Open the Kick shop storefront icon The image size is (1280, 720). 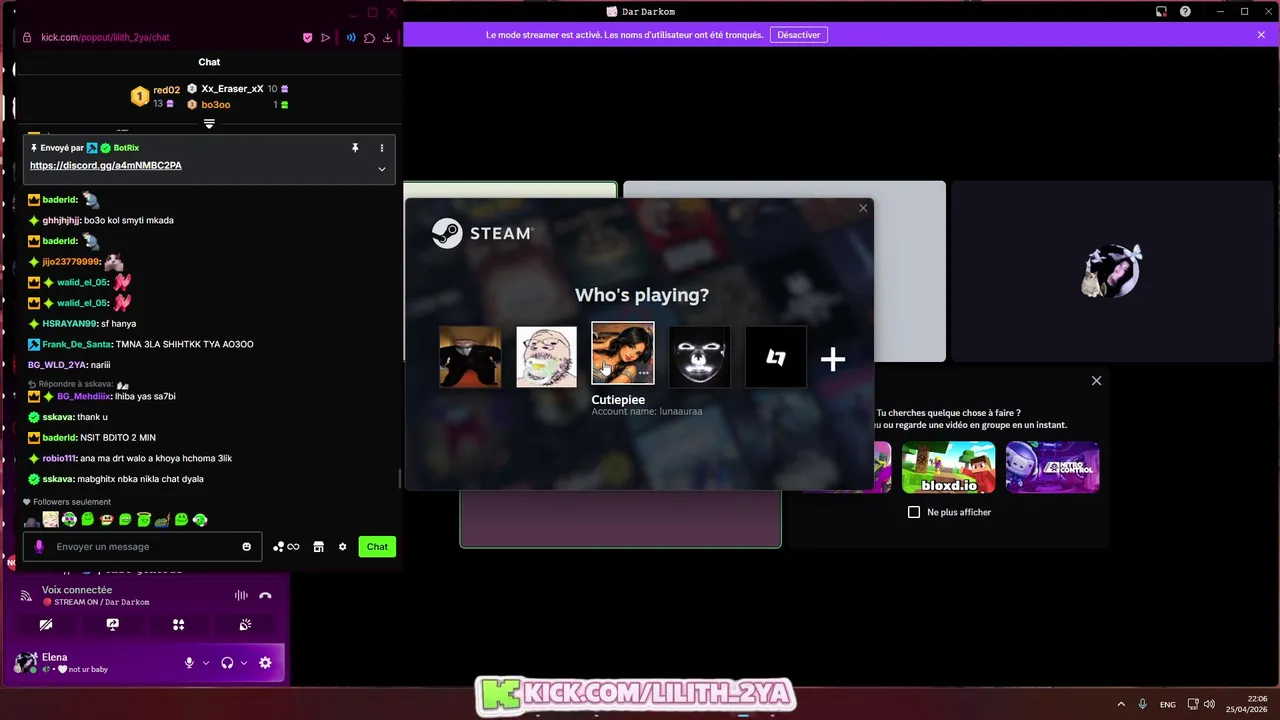tap(318, 547)
